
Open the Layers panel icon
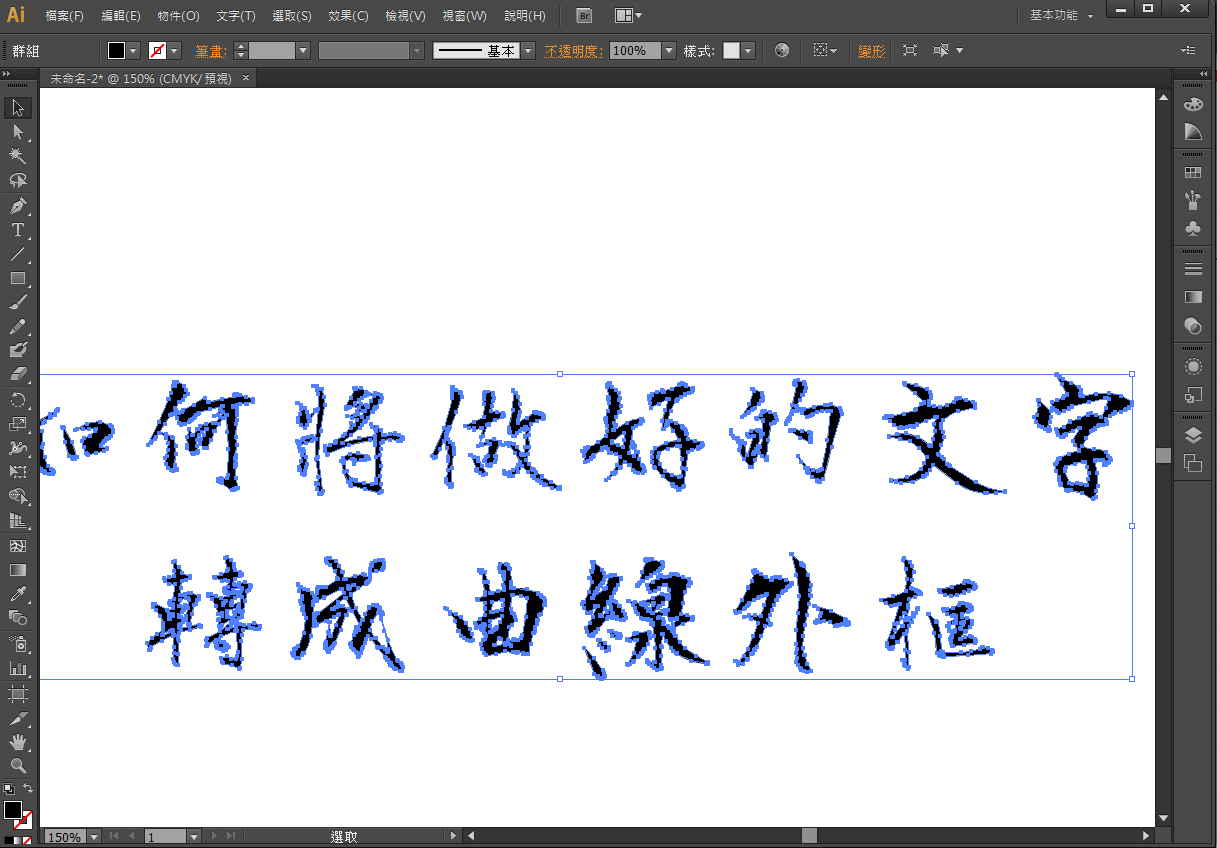click(1192, 435)
